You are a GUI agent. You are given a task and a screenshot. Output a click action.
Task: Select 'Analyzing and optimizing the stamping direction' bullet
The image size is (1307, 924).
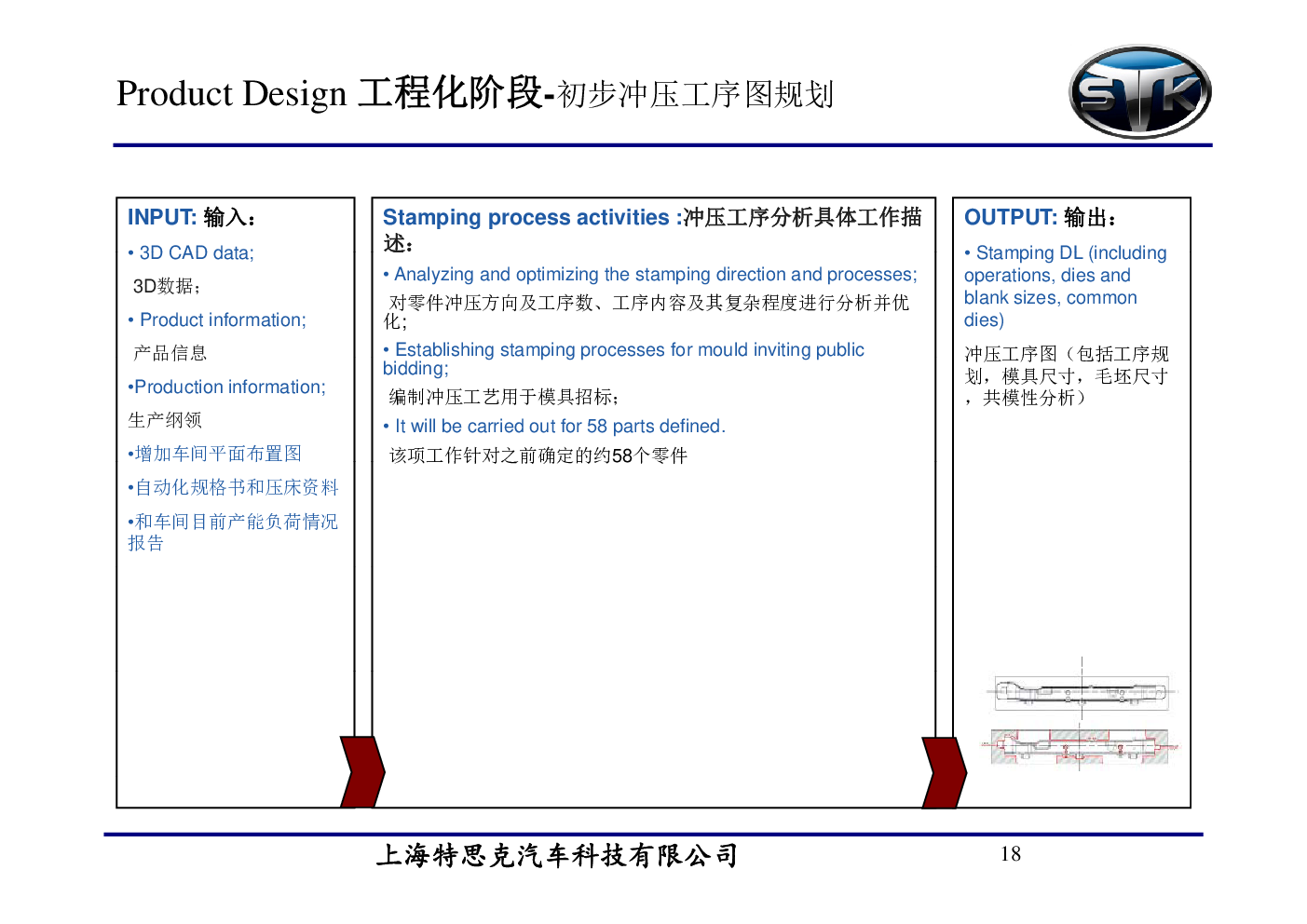(x=650, y=275)
